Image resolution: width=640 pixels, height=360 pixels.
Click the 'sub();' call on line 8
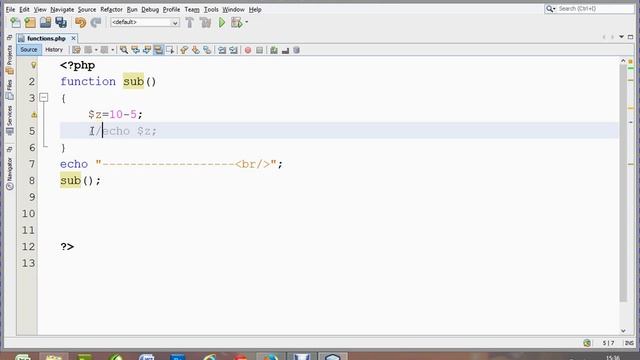coord(80,180)
